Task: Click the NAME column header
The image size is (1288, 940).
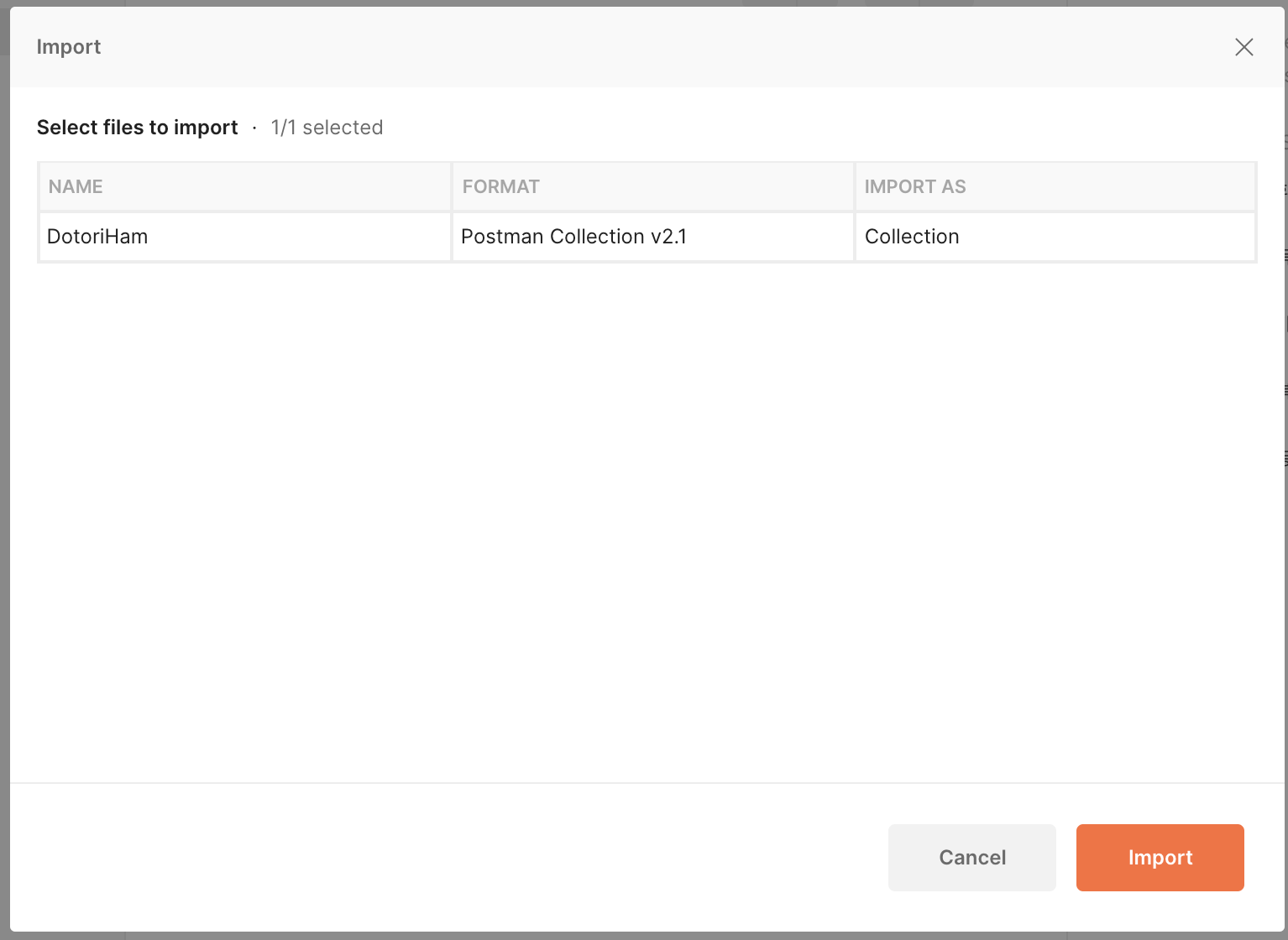Action: [245, 186]
